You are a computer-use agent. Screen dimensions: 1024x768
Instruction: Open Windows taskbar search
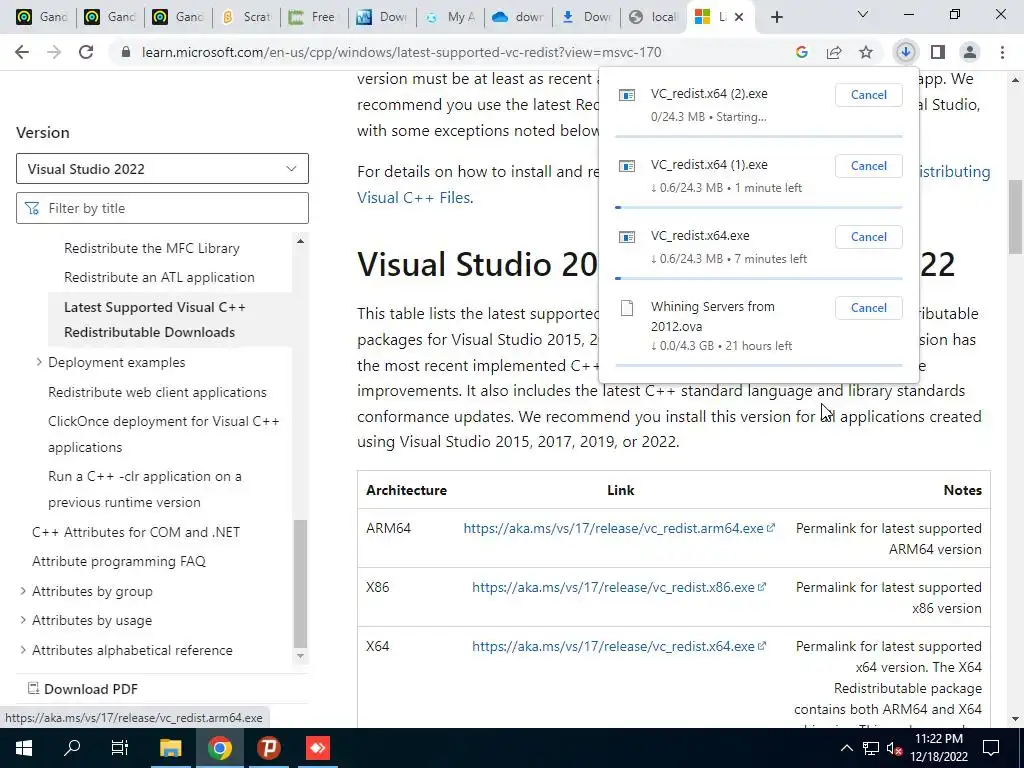coord(72,748)
